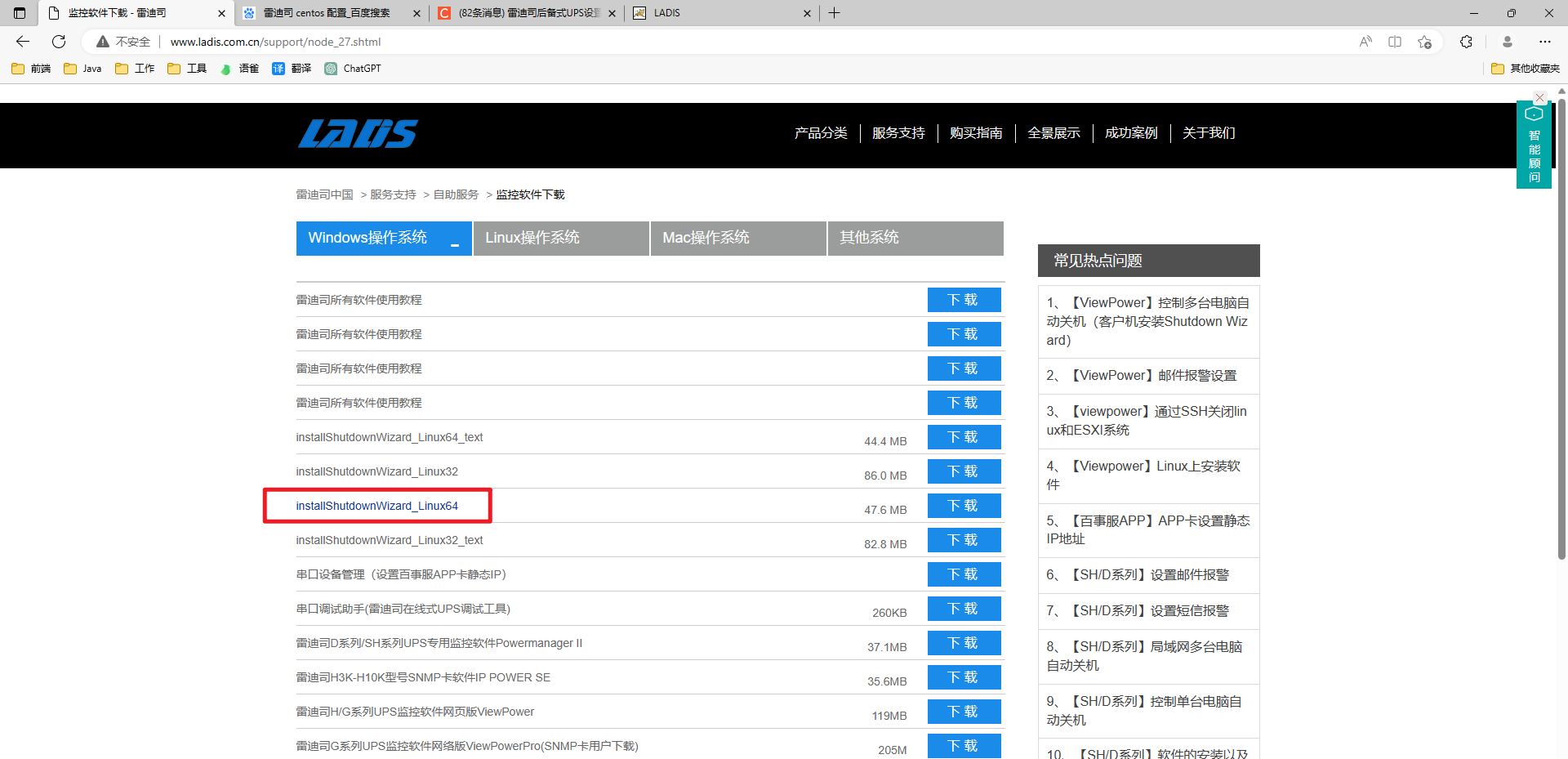
Task: Open the 关于我们 nav menu
Action: click(x=1209, y=133)
